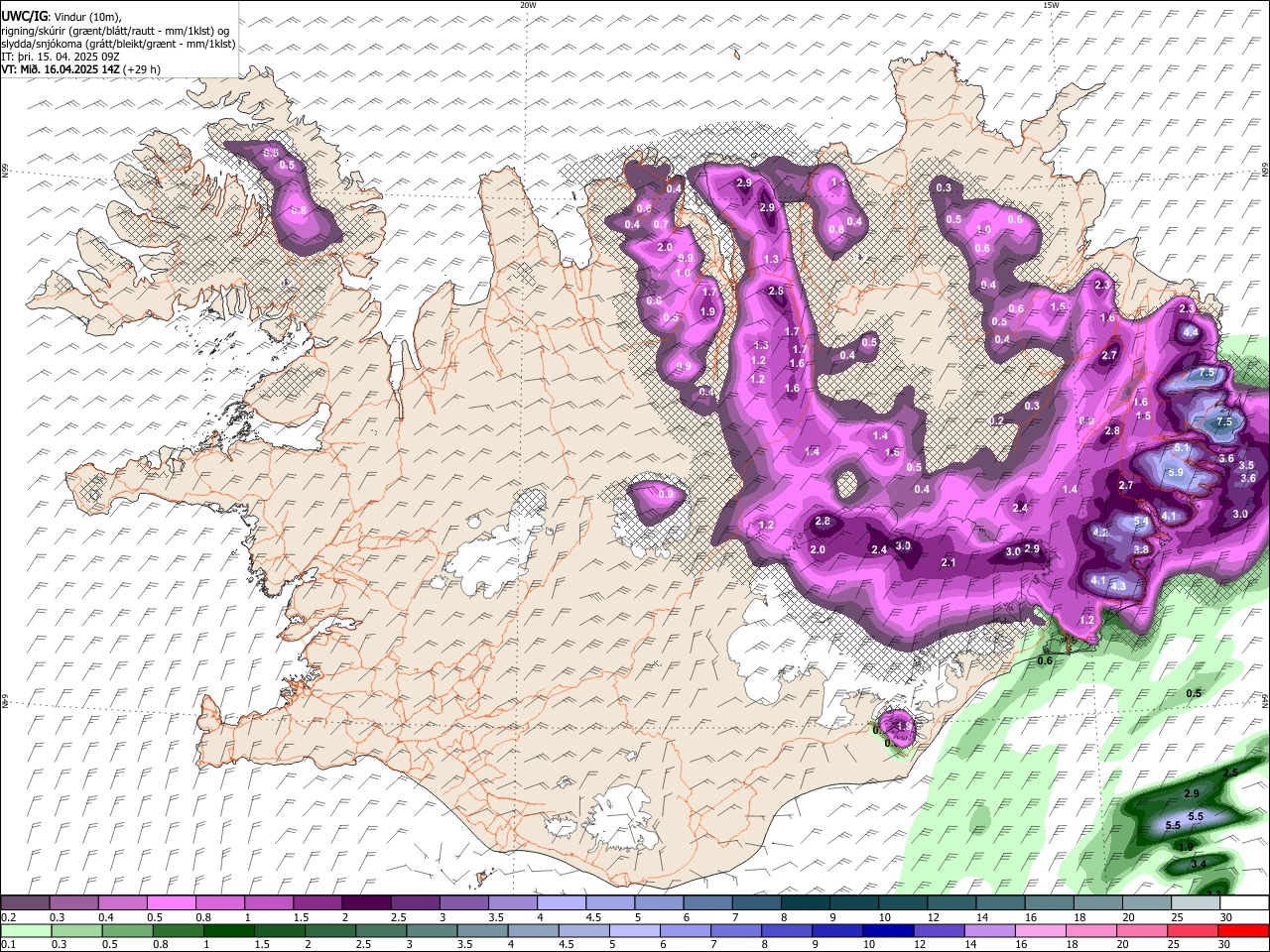Select the darkest green rain swatch starting at 1
1270x952 pixels.
tap(228, 930)
